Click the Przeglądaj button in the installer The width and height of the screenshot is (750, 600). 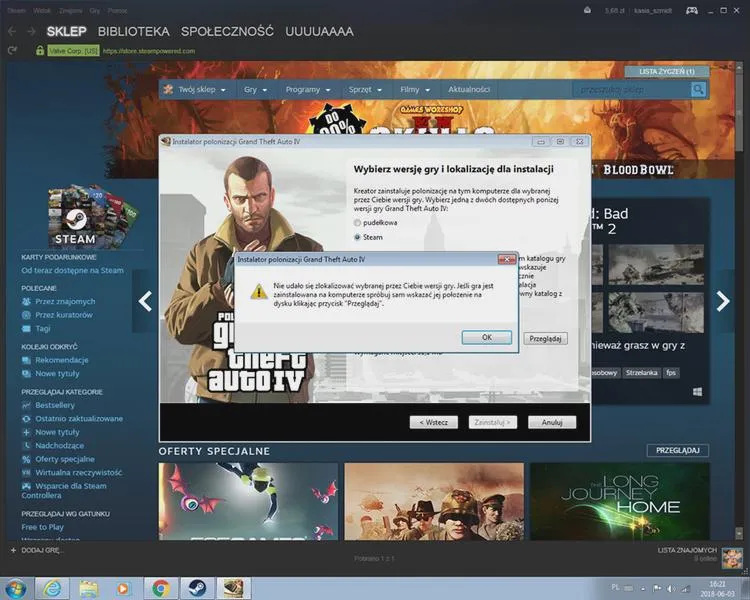(545, 339)
